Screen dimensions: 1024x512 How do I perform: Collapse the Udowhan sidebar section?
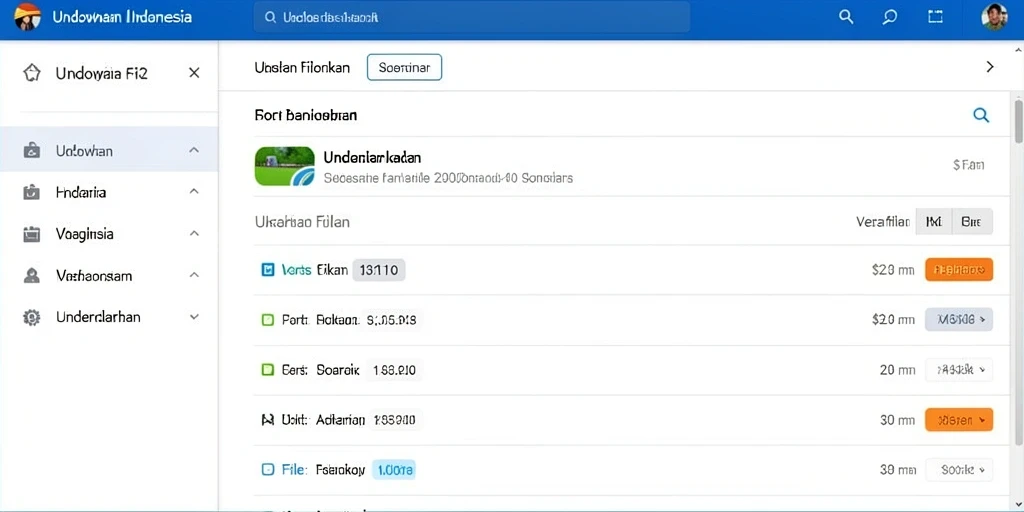pos(194,150)
